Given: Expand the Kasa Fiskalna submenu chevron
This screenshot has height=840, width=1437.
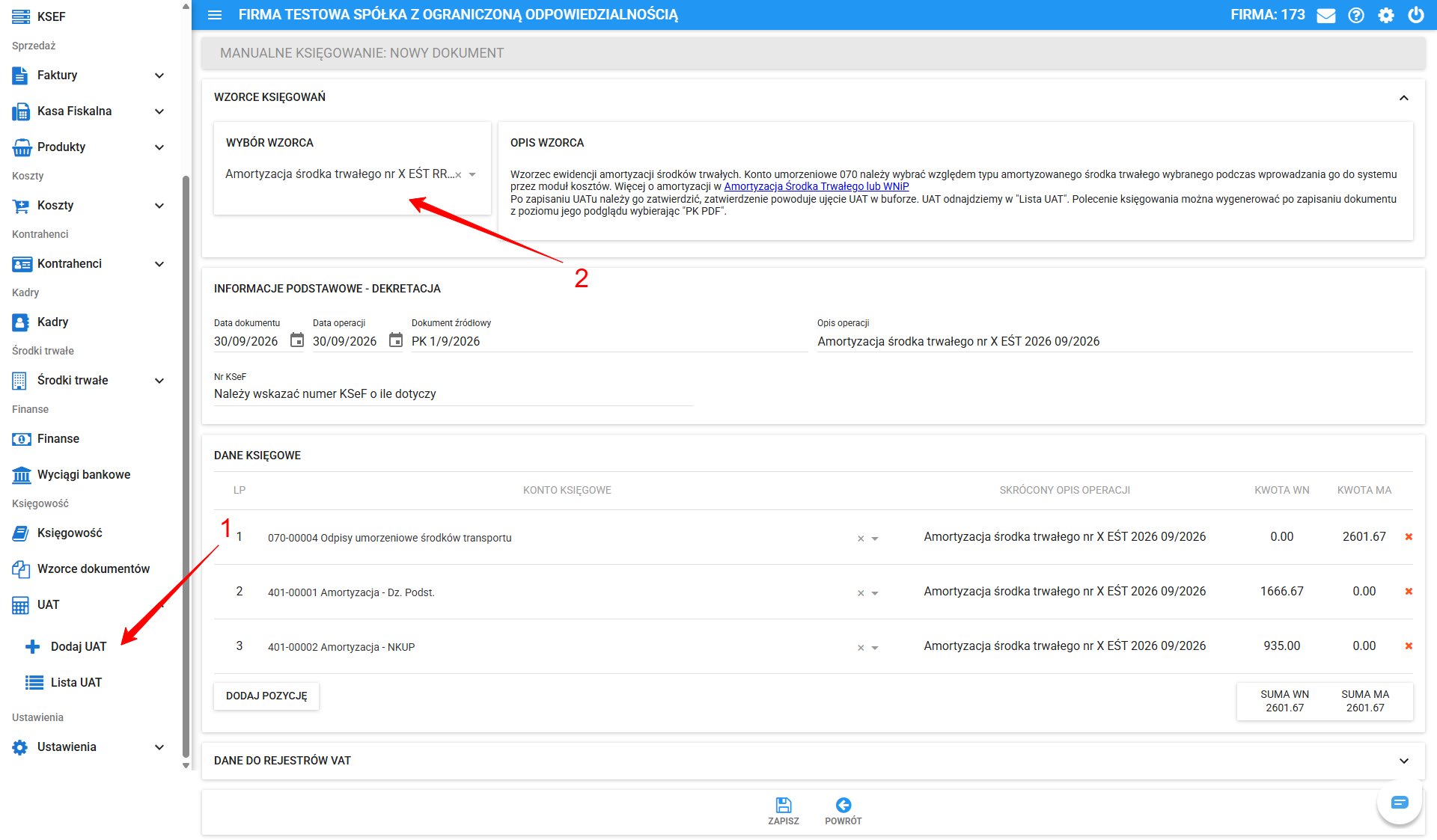Looking at the screenshot, I should [159, 111].
